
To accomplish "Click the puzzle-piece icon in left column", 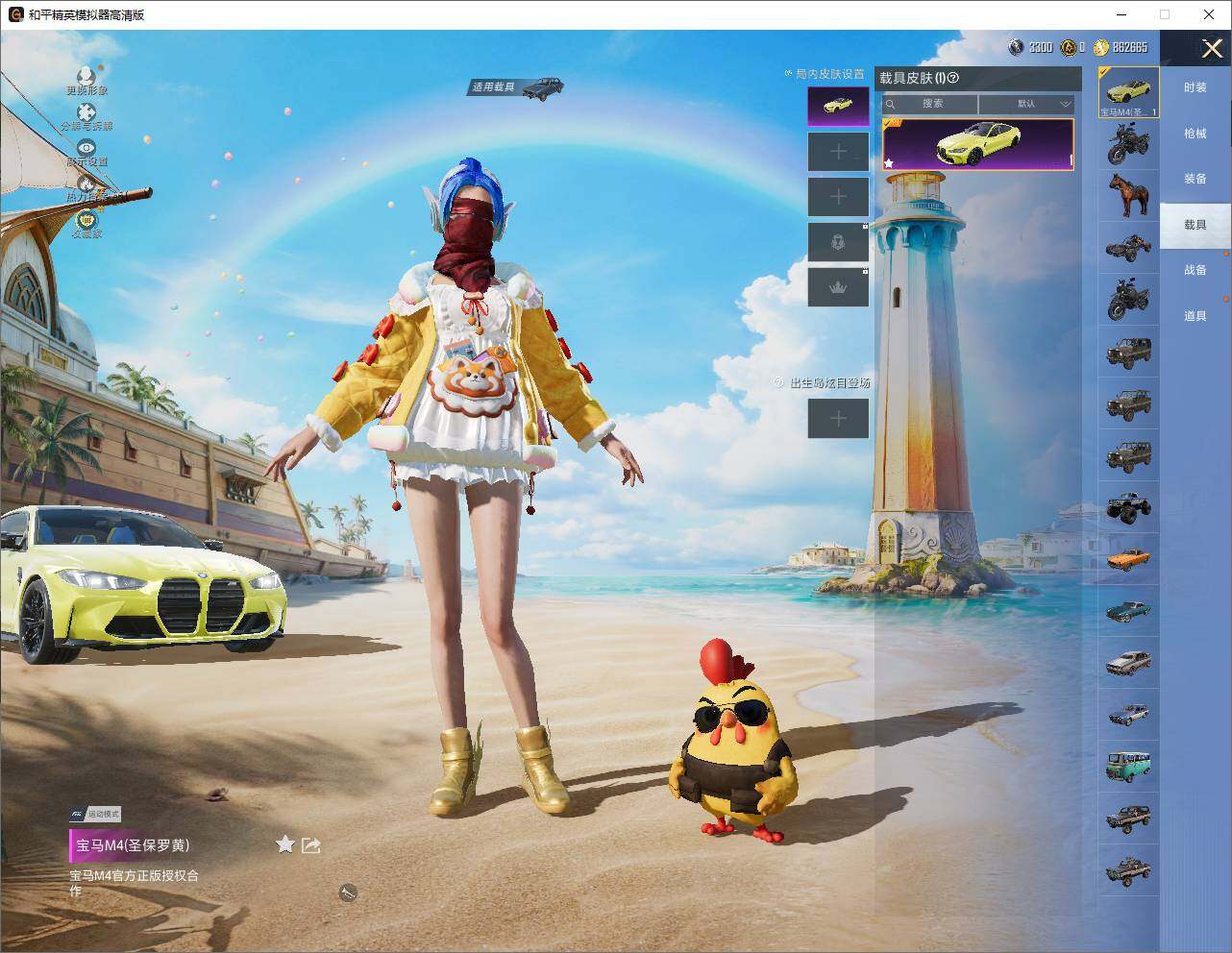I will 86,112.
